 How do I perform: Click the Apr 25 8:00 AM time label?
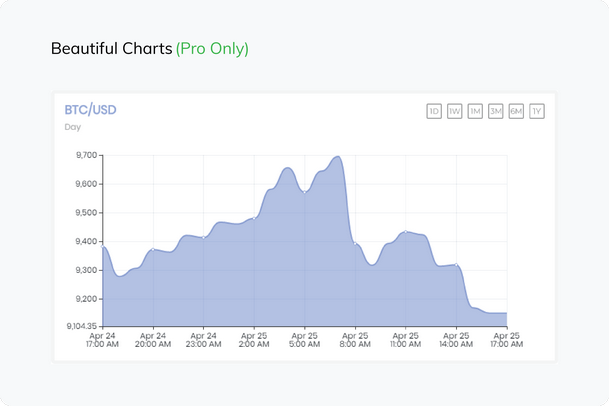tap(355, 340)
